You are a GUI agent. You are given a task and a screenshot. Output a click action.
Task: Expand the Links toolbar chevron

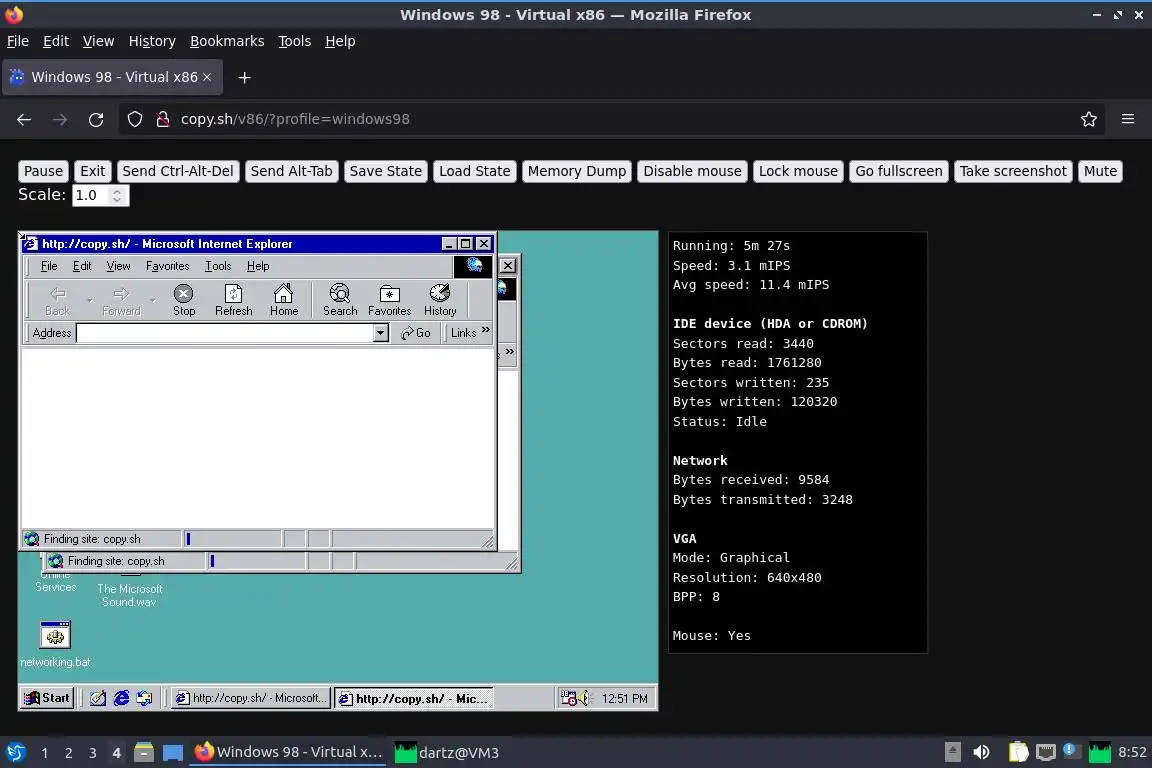tap(486, 330)
